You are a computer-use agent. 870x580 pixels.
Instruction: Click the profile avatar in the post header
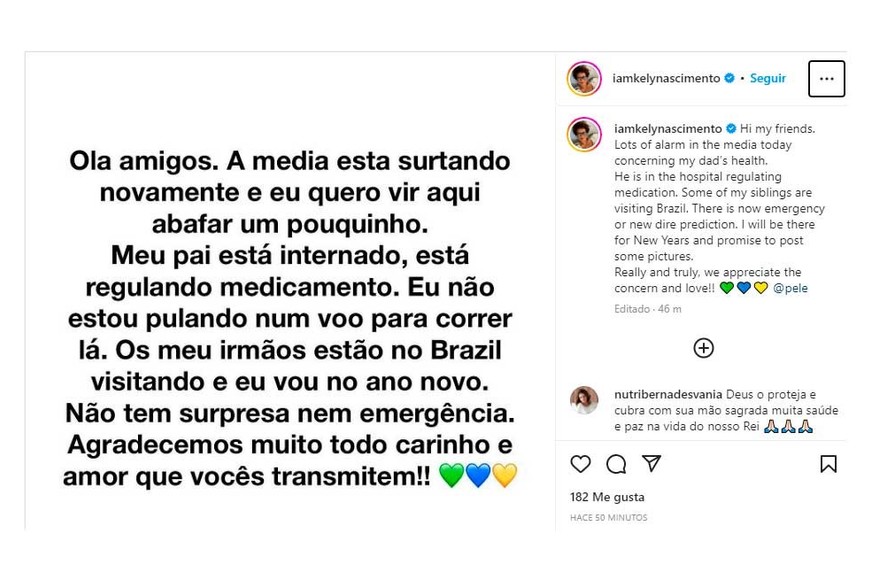584,78
